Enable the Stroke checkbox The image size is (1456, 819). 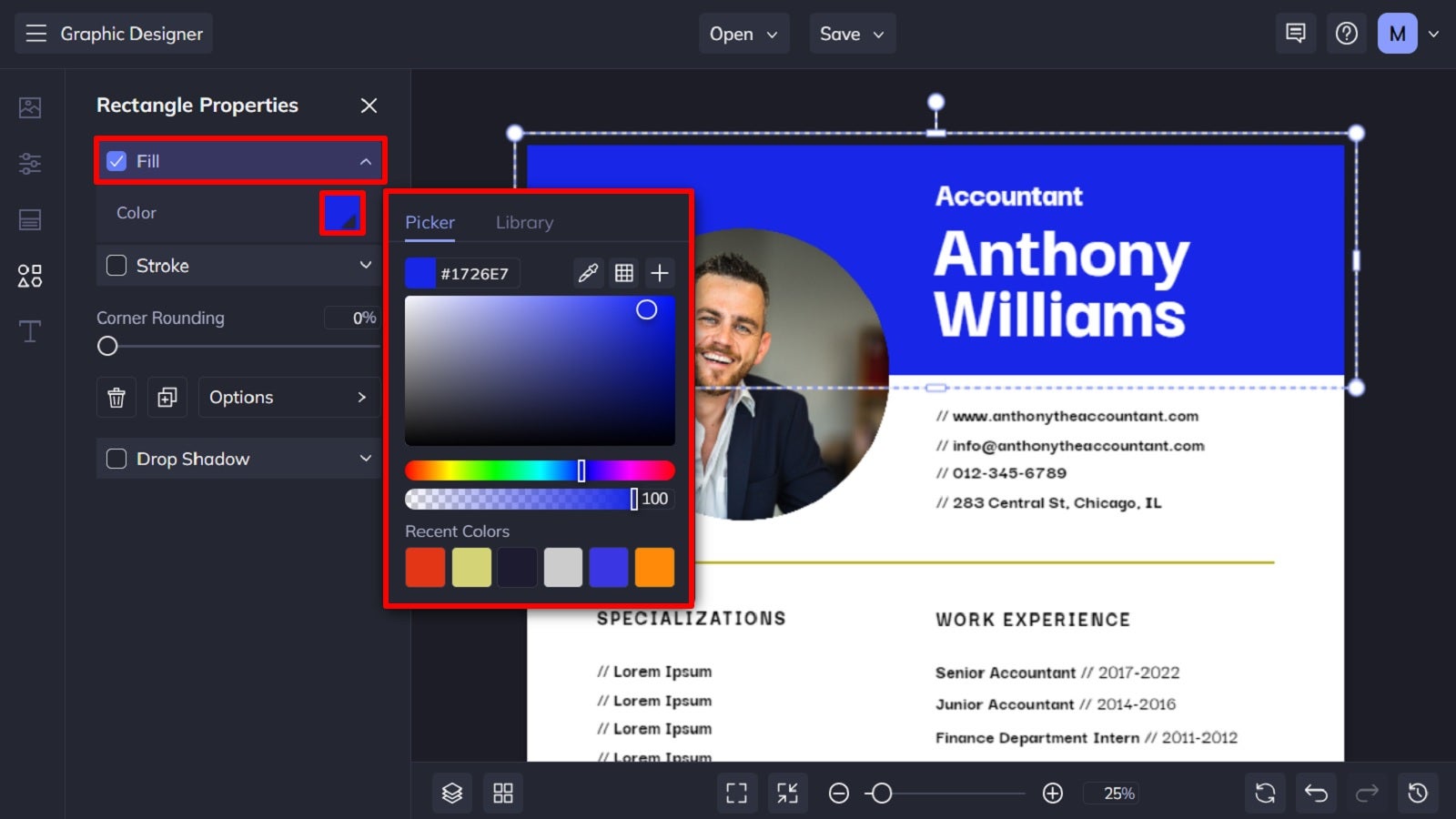[x=116, y=266]
